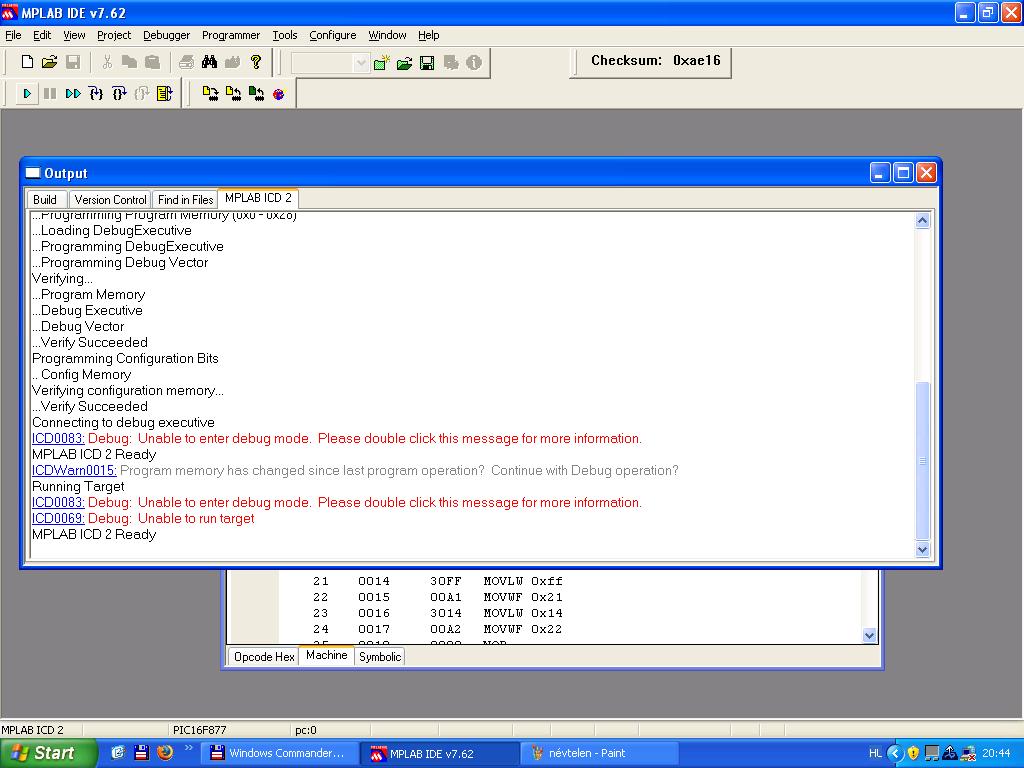Click the Reset processor icon
Viewport: 1024px width, 768px height.
coord(165,94)
